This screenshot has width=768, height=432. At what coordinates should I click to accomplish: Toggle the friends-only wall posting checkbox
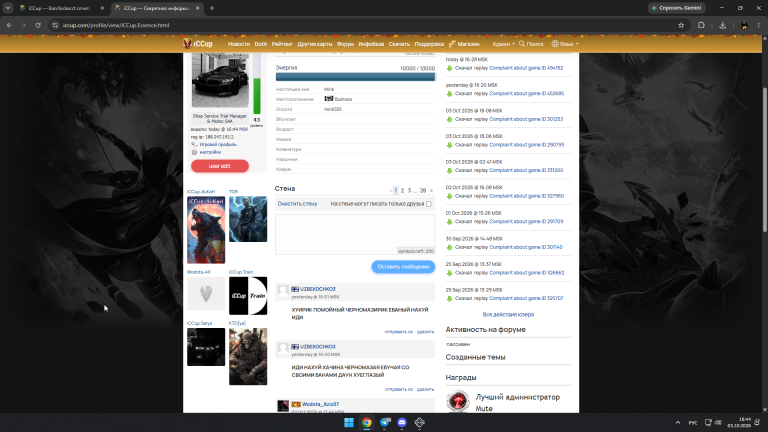coord(429,204)
